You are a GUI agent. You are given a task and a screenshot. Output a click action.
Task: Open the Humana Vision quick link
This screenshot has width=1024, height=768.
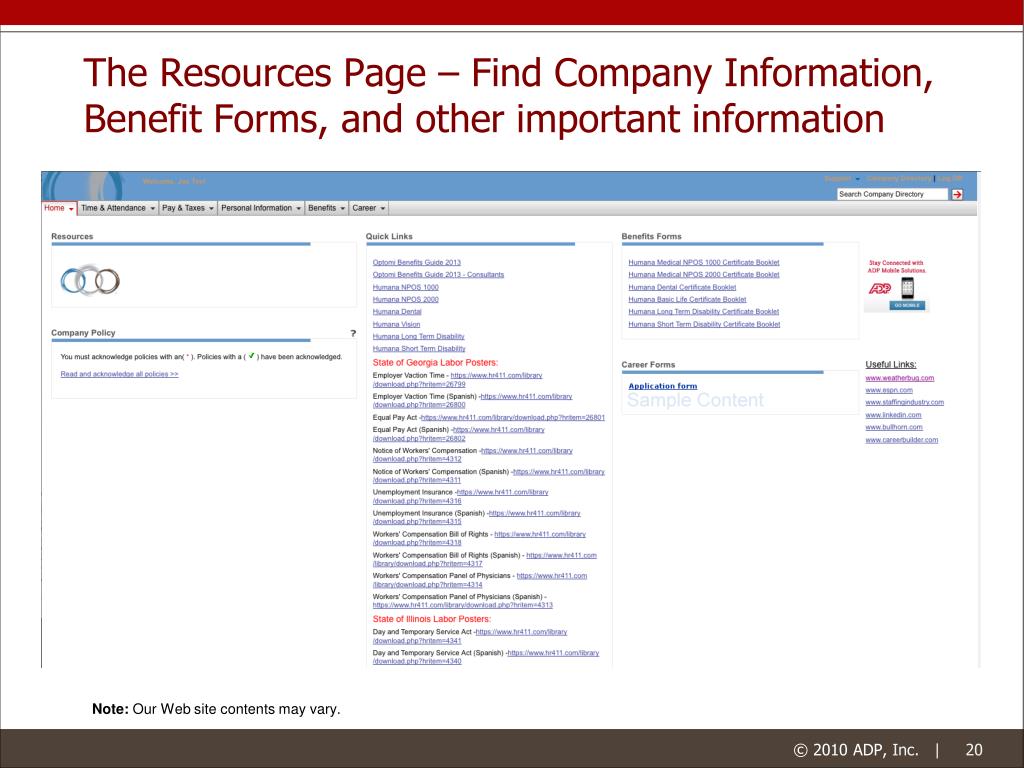tap(396, 325)
